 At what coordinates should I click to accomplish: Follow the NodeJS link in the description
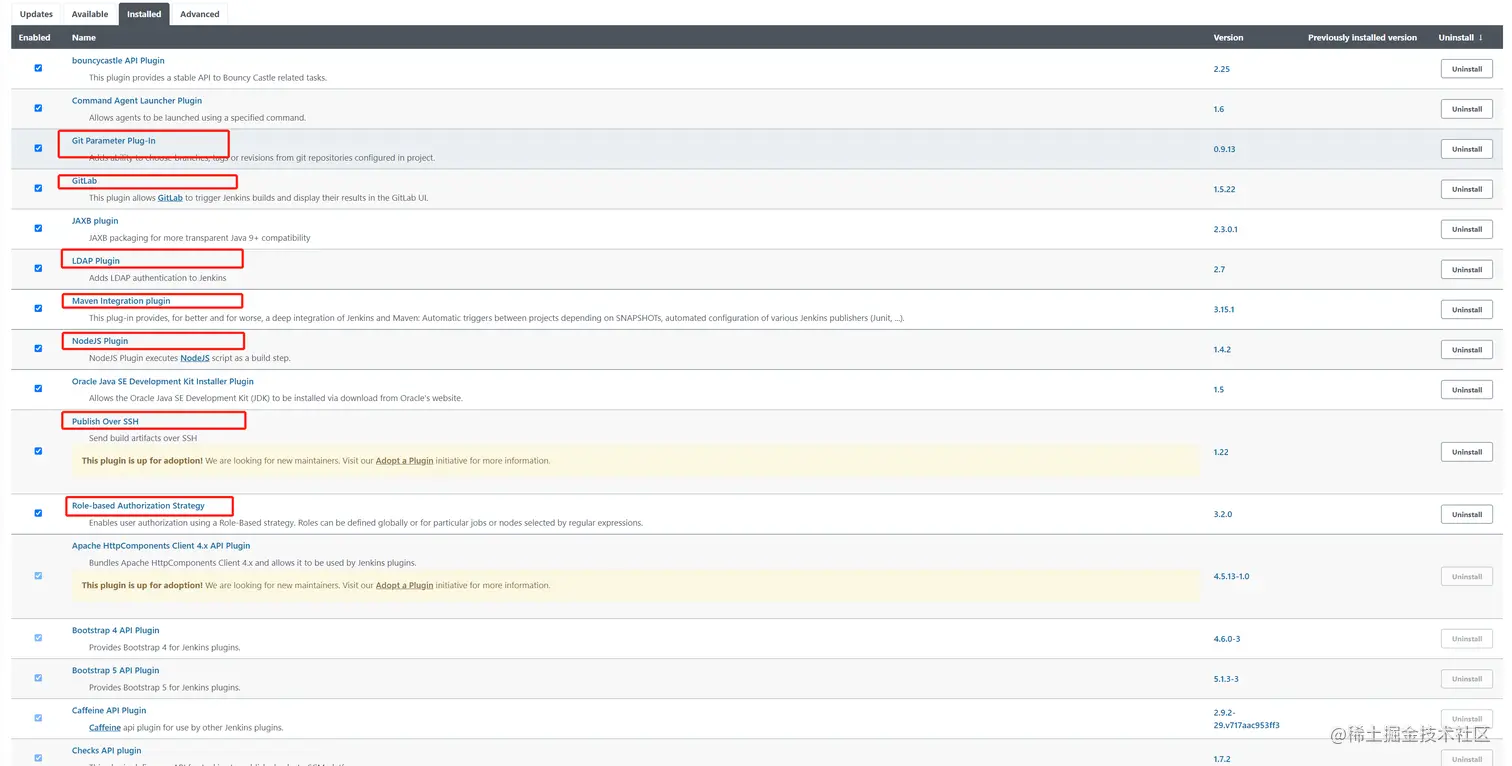tap(194, 358)
